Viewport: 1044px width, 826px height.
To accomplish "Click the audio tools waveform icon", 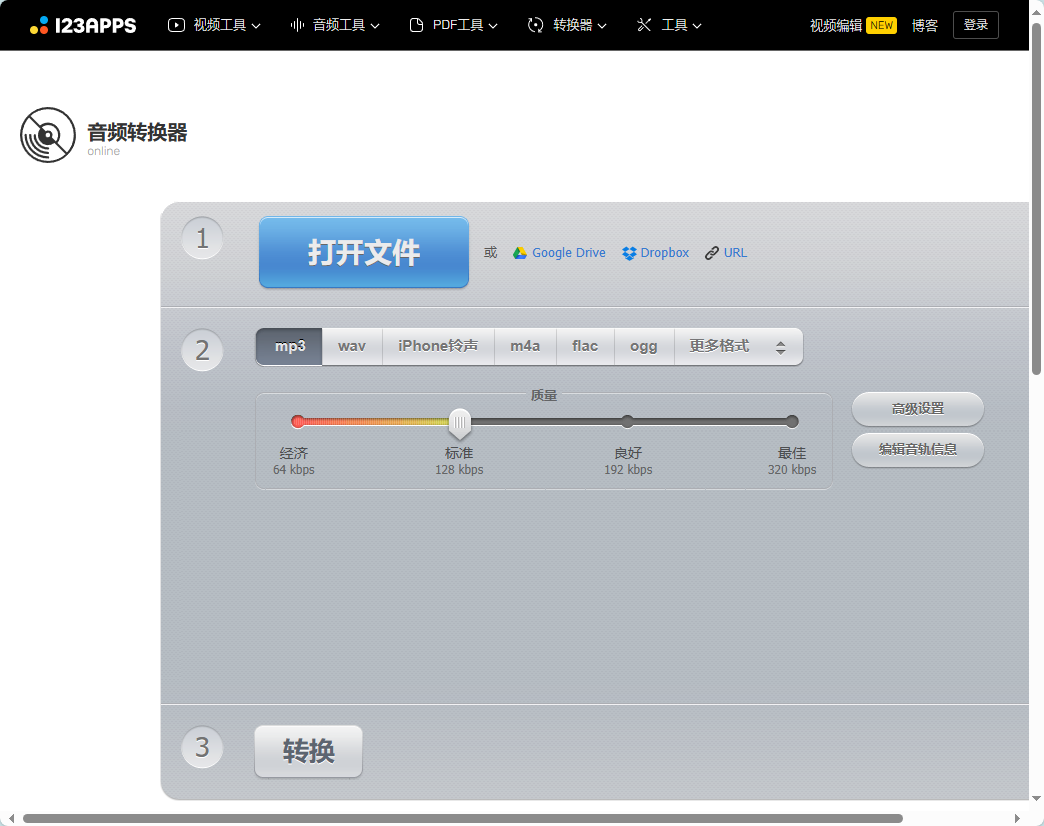I will 297,25.
